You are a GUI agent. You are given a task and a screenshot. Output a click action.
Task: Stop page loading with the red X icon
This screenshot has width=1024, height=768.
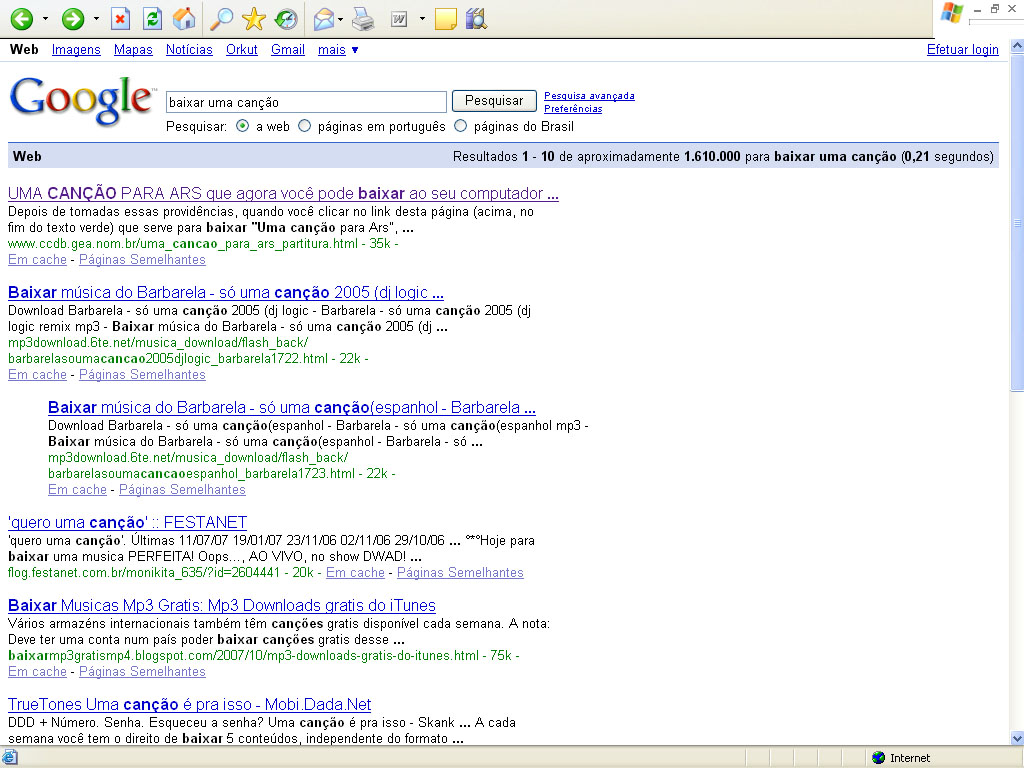120,18
